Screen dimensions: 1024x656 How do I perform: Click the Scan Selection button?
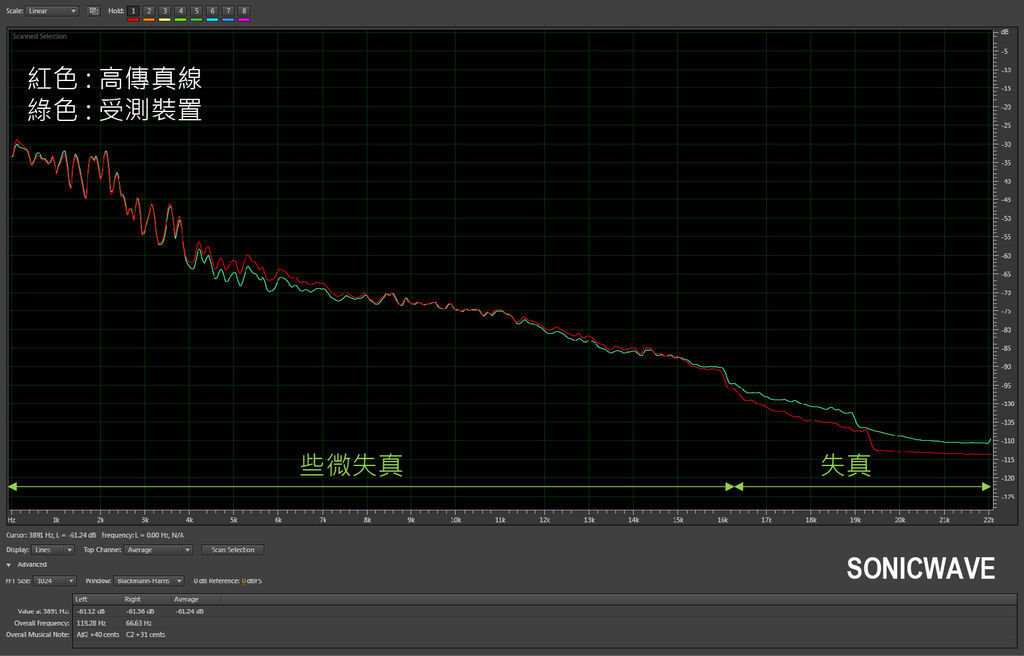pyautogui.click(x=233, y=550)
